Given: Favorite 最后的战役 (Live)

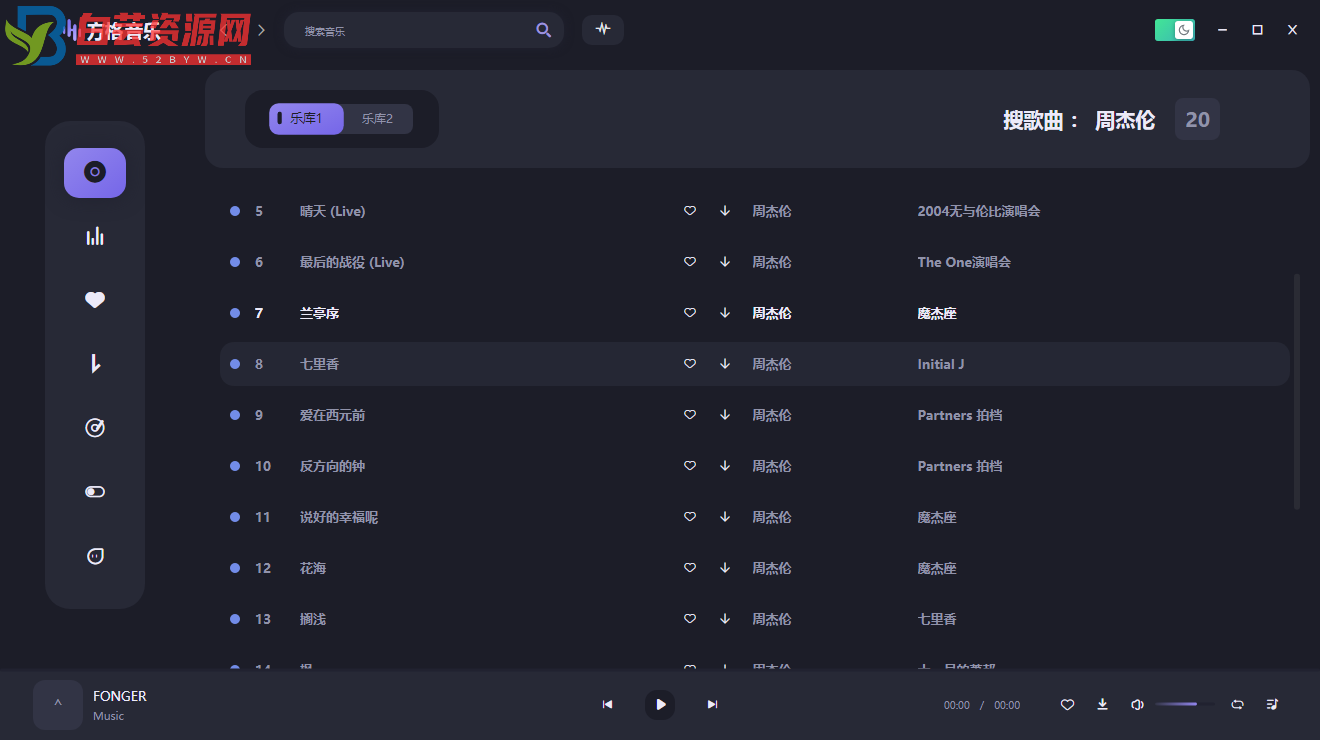Looking at the screenshot, I should point(690,262).
